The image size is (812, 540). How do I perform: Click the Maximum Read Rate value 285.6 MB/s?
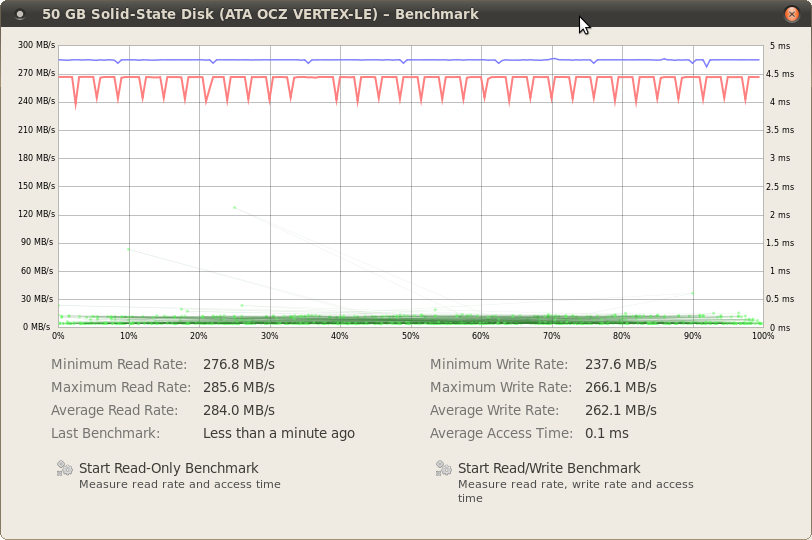pos(239,387)
